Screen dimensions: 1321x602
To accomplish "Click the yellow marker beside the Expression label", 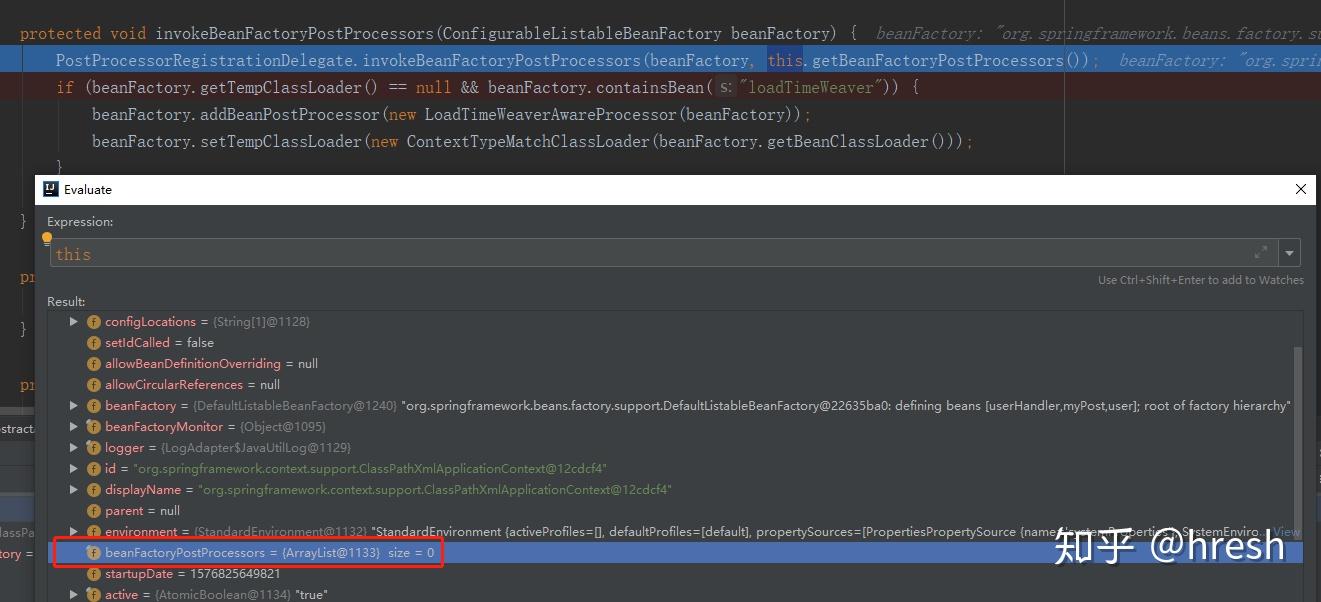I will tap(45, 238).
